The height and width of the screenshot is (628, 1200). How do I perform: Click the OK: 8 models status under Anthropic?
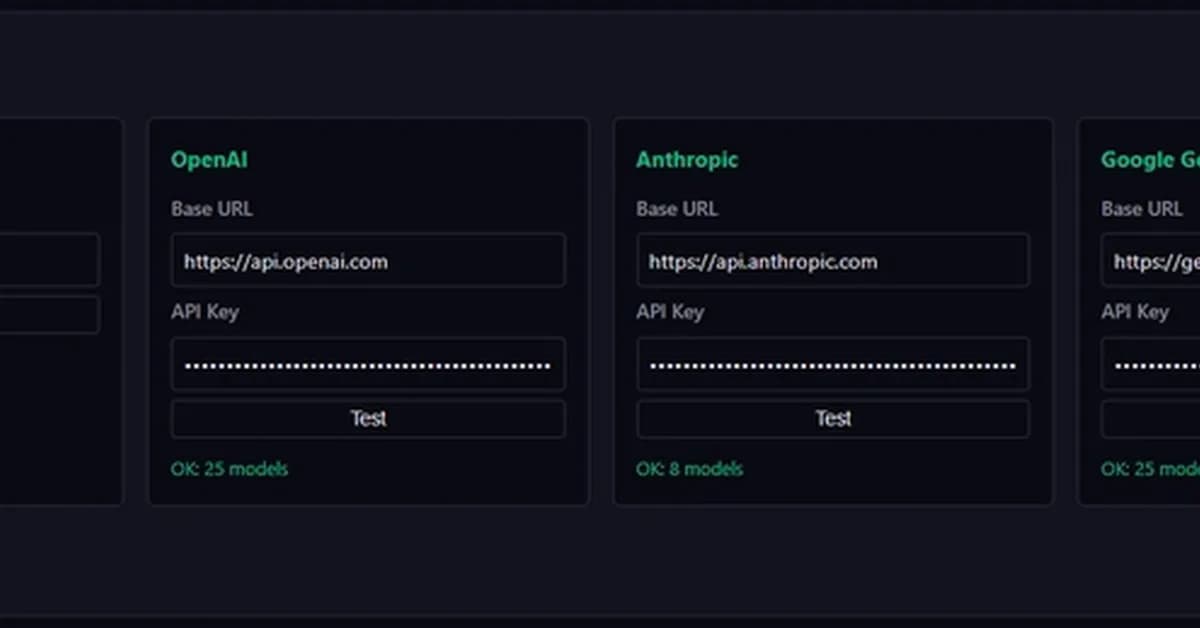[x=690, y=468]
